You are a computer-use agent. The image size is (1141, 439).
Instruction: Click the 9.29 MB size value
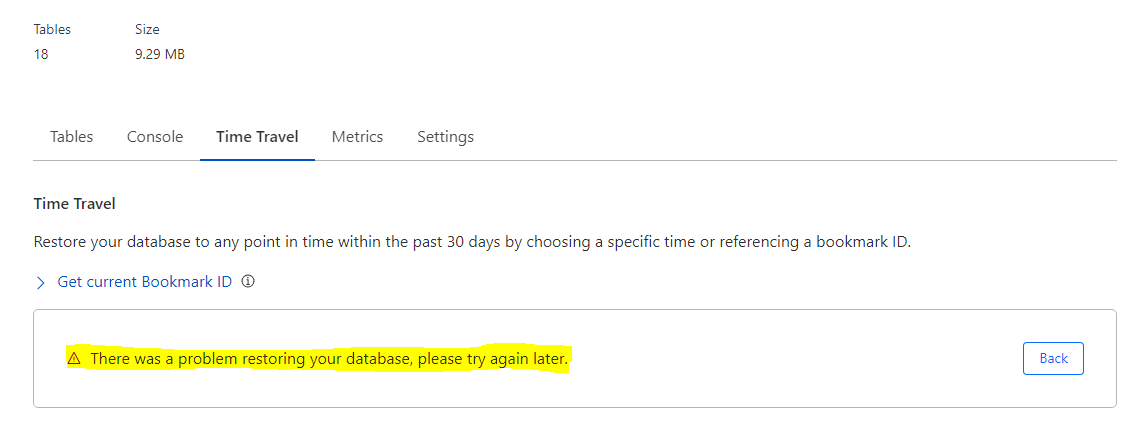(160, 55)
